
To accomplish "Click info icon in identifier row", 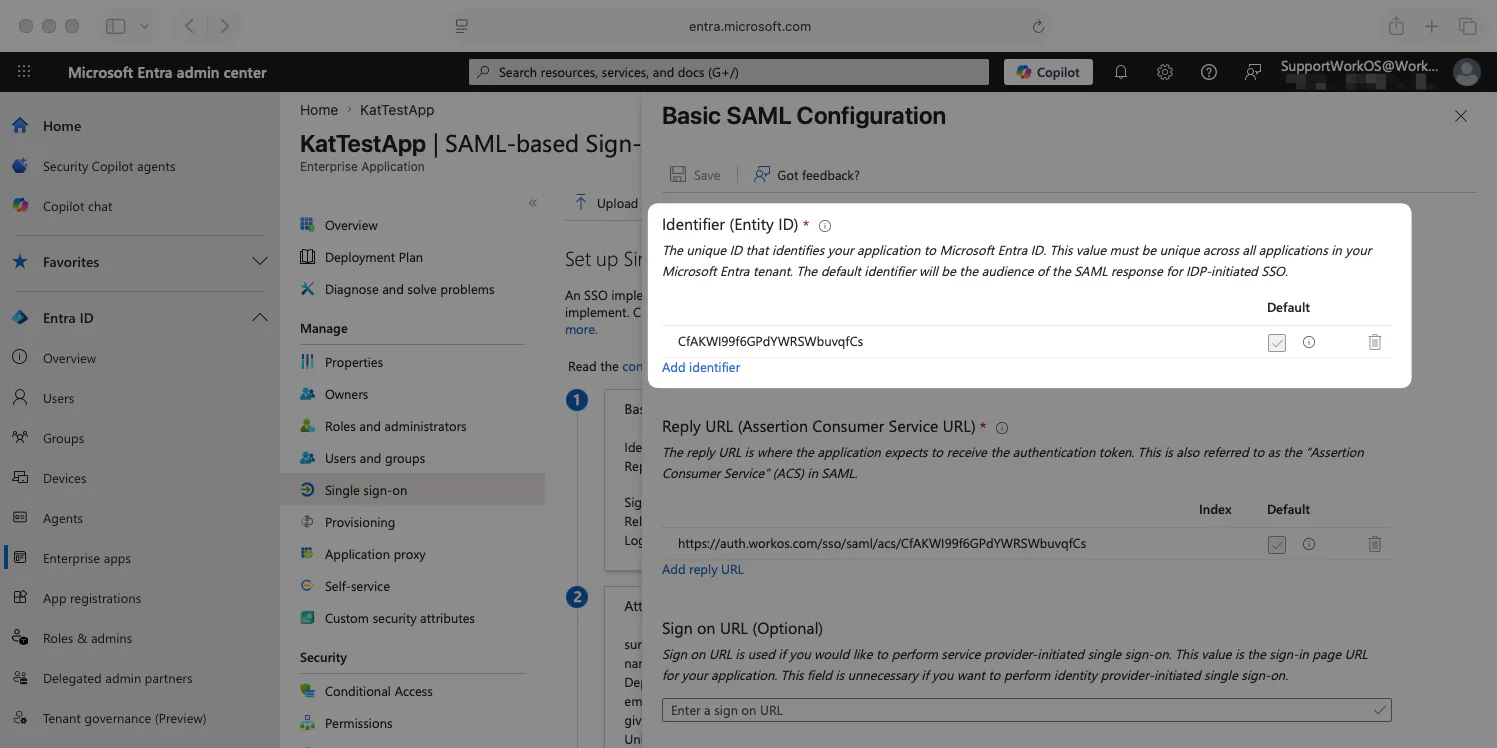I will (x=1309, y=342).
